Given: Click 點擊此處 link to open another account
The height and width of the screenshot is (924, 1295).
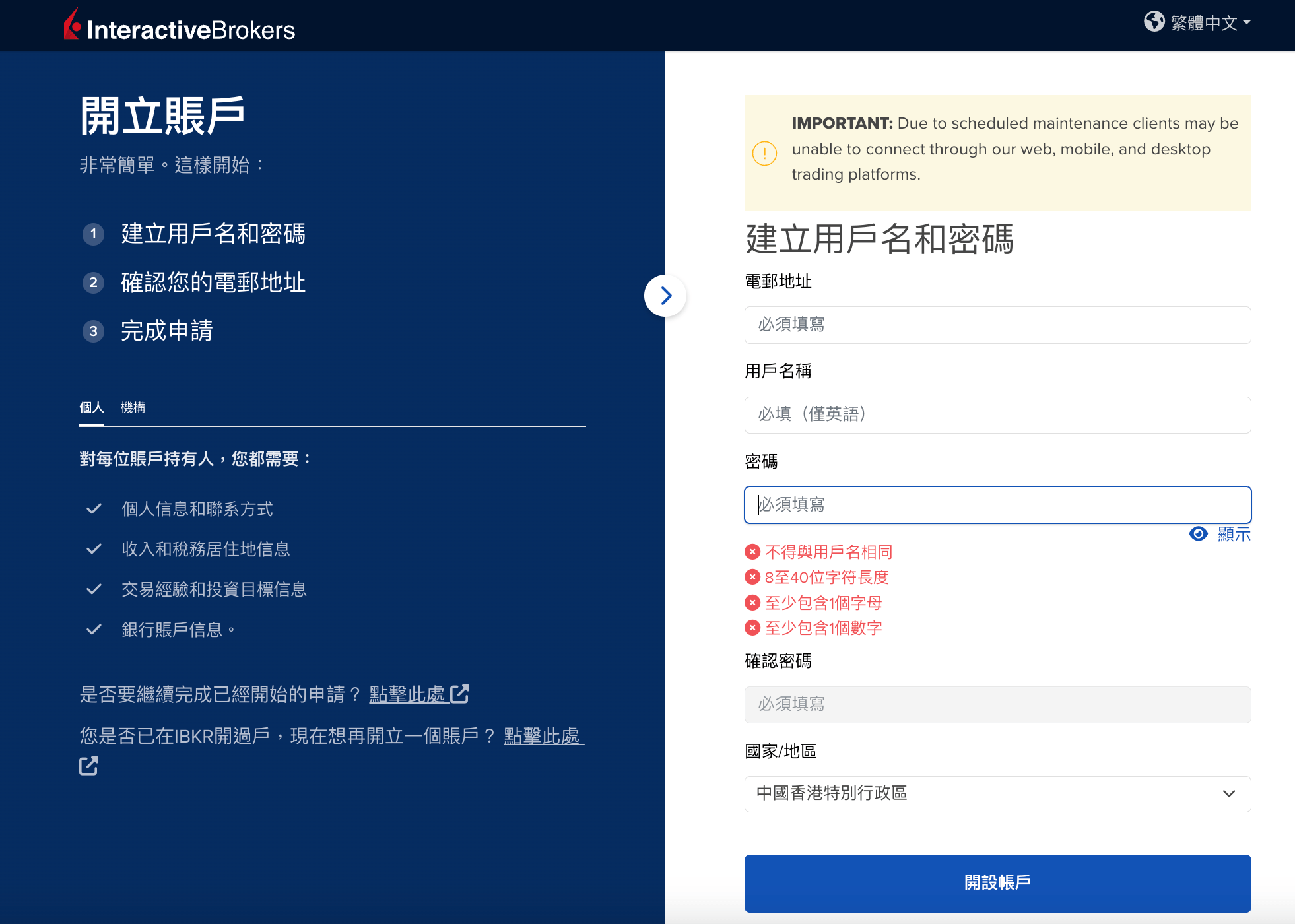Looking at the screenshot, I should (x=543, y=736).
